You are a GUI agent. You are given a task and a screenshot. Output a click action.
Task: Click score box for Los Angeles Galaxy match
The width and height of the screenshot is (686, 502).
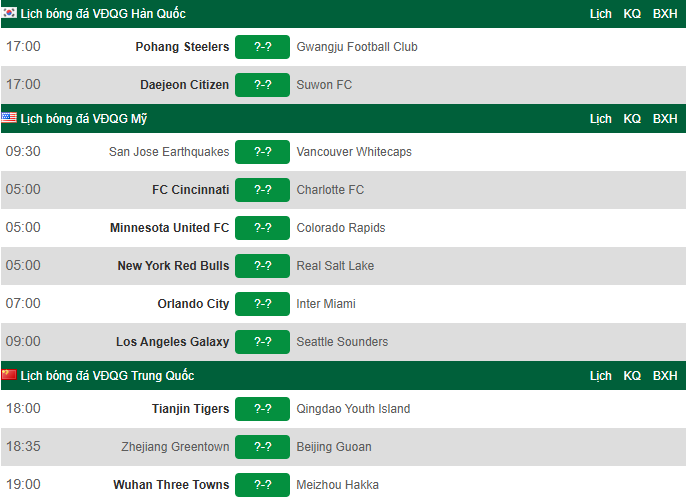(262, 342)
